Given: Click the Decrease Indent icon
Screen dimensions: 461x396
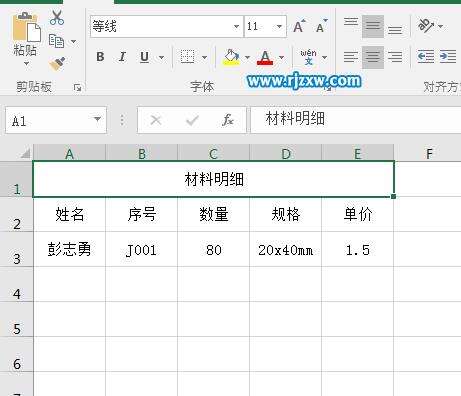Looking at the screenshot, I should (426, 57).
